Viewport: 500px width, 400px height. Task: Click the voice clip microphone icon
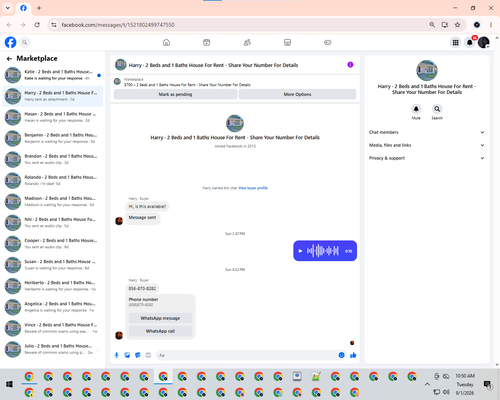point(117,355)
